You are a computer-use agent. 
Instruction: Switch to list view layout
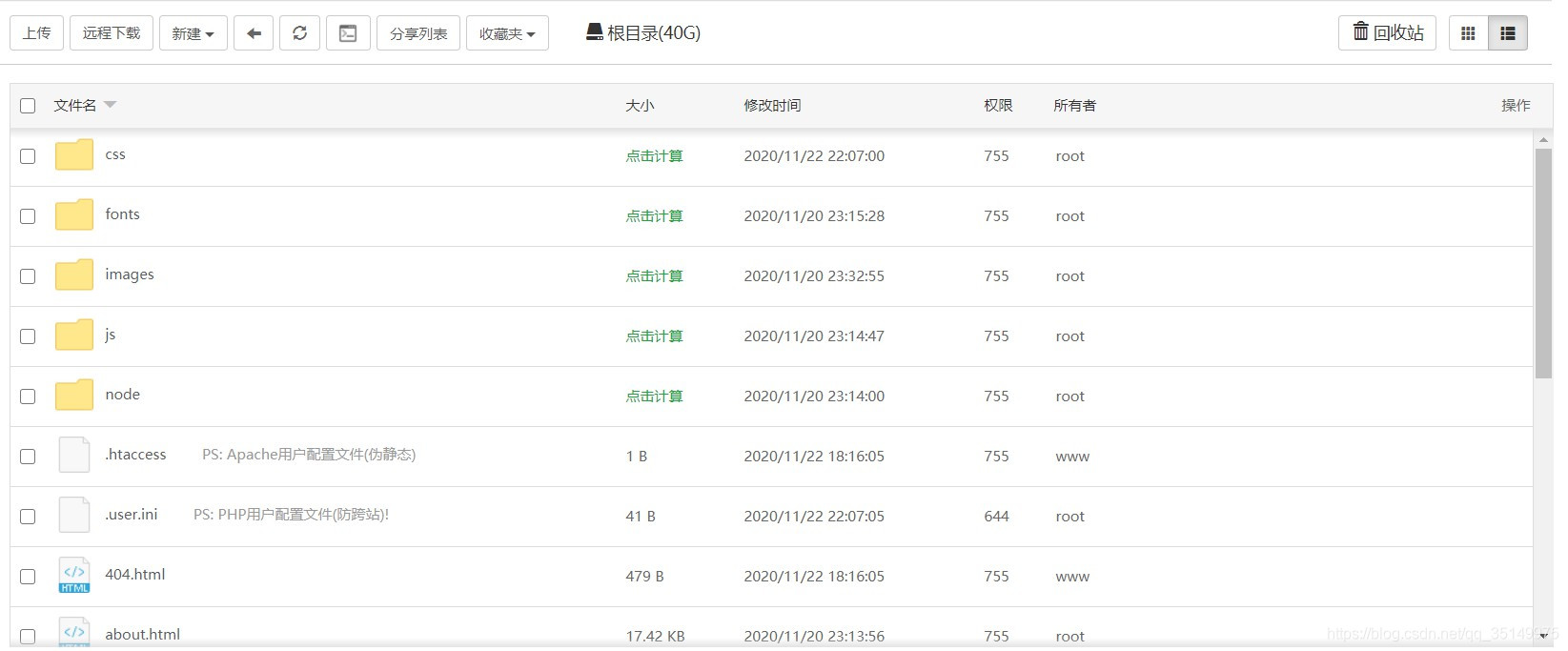pyautogui.click(x=1507, y=33)
